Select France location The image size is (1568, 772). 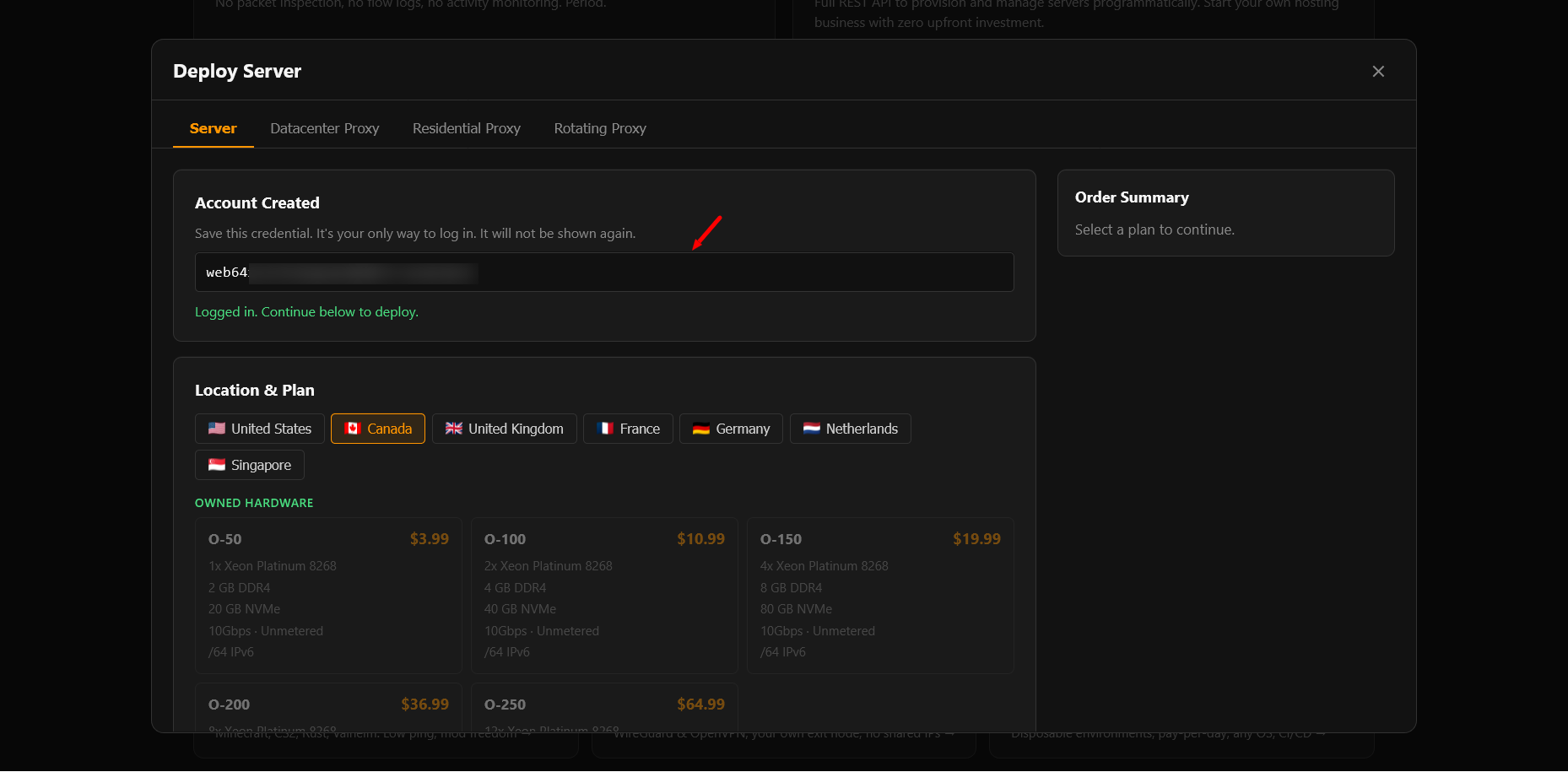coord(628,429)
